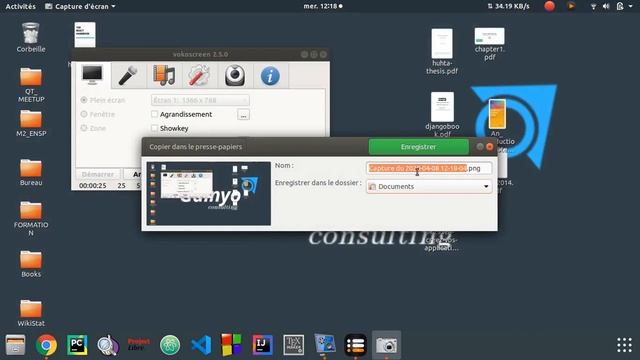Open the Agrandissement options ellipsis button

(243, 114)
